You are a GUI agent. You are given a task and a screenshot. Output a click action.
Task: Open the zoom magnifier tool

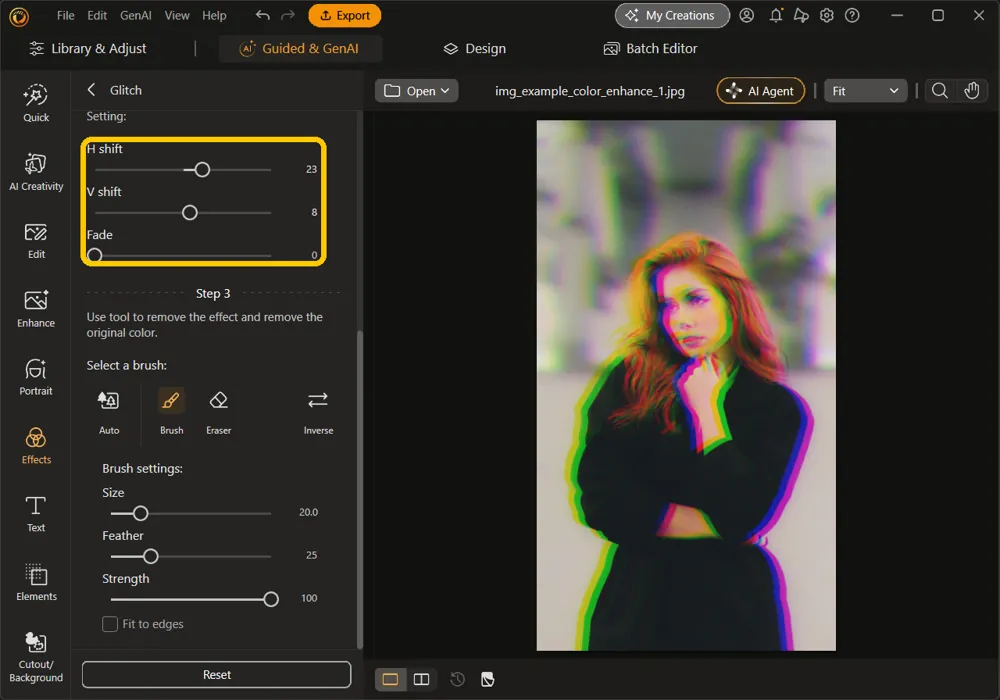[939, 91]
